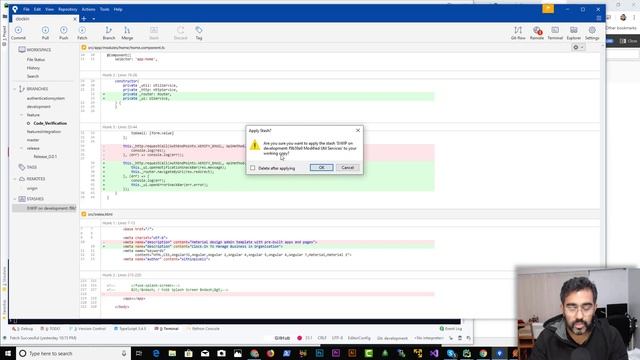This screenshot has width=640, height=360.
Task: Cancel the Apply Stash dialog
Action: [x=347, y=167]
